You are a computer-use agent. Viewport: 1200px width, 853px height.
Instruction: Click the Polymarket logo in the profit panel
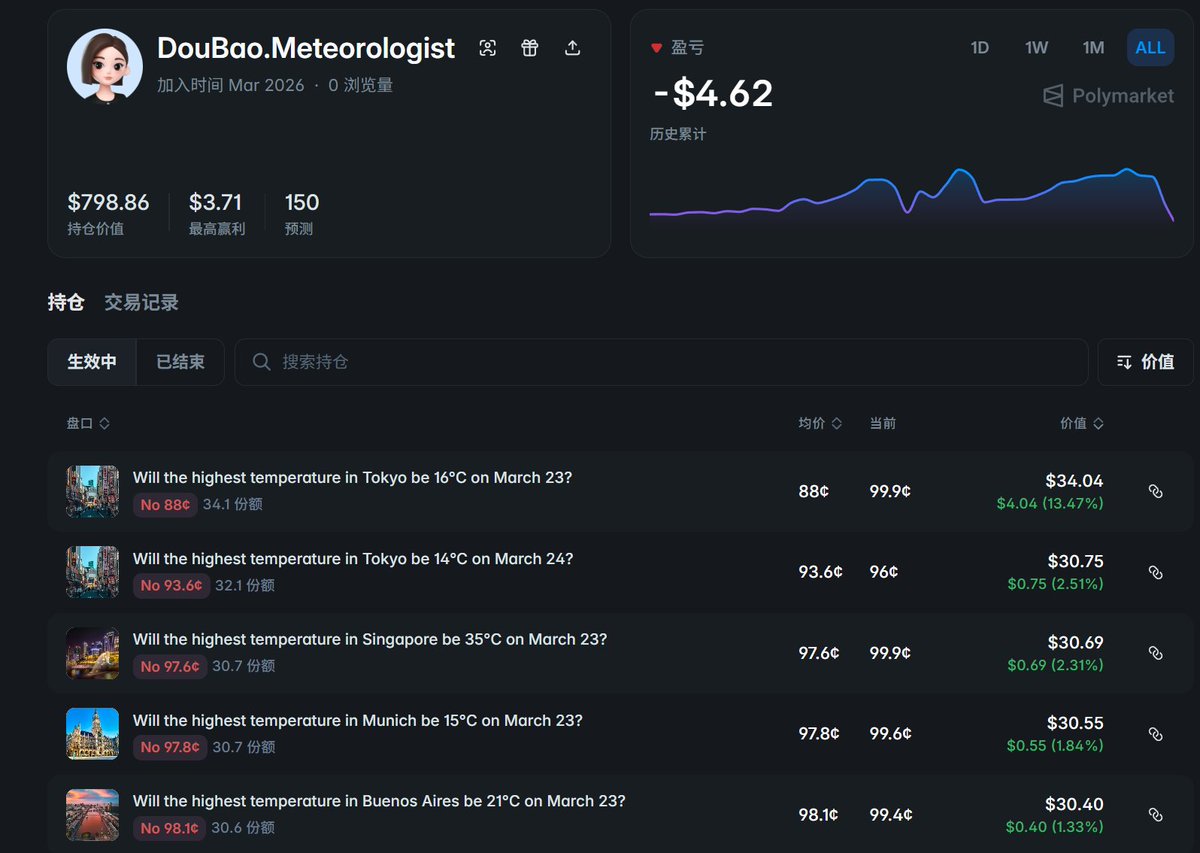(1108, 96)
